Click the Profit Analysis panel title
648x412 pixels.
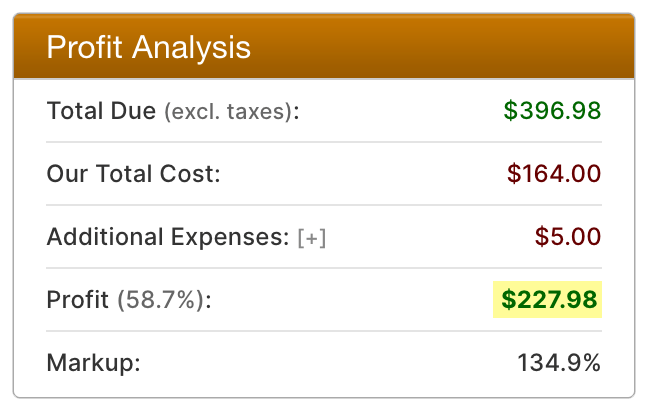pyautogui.click(x=149, y=47)
